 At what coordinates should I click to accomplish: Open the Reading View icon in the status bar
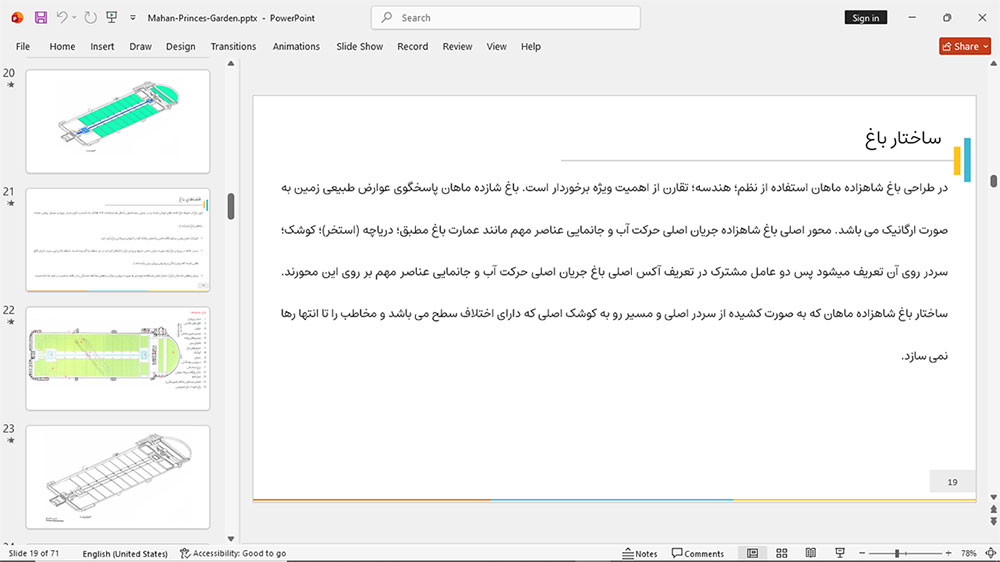point(811,553)
